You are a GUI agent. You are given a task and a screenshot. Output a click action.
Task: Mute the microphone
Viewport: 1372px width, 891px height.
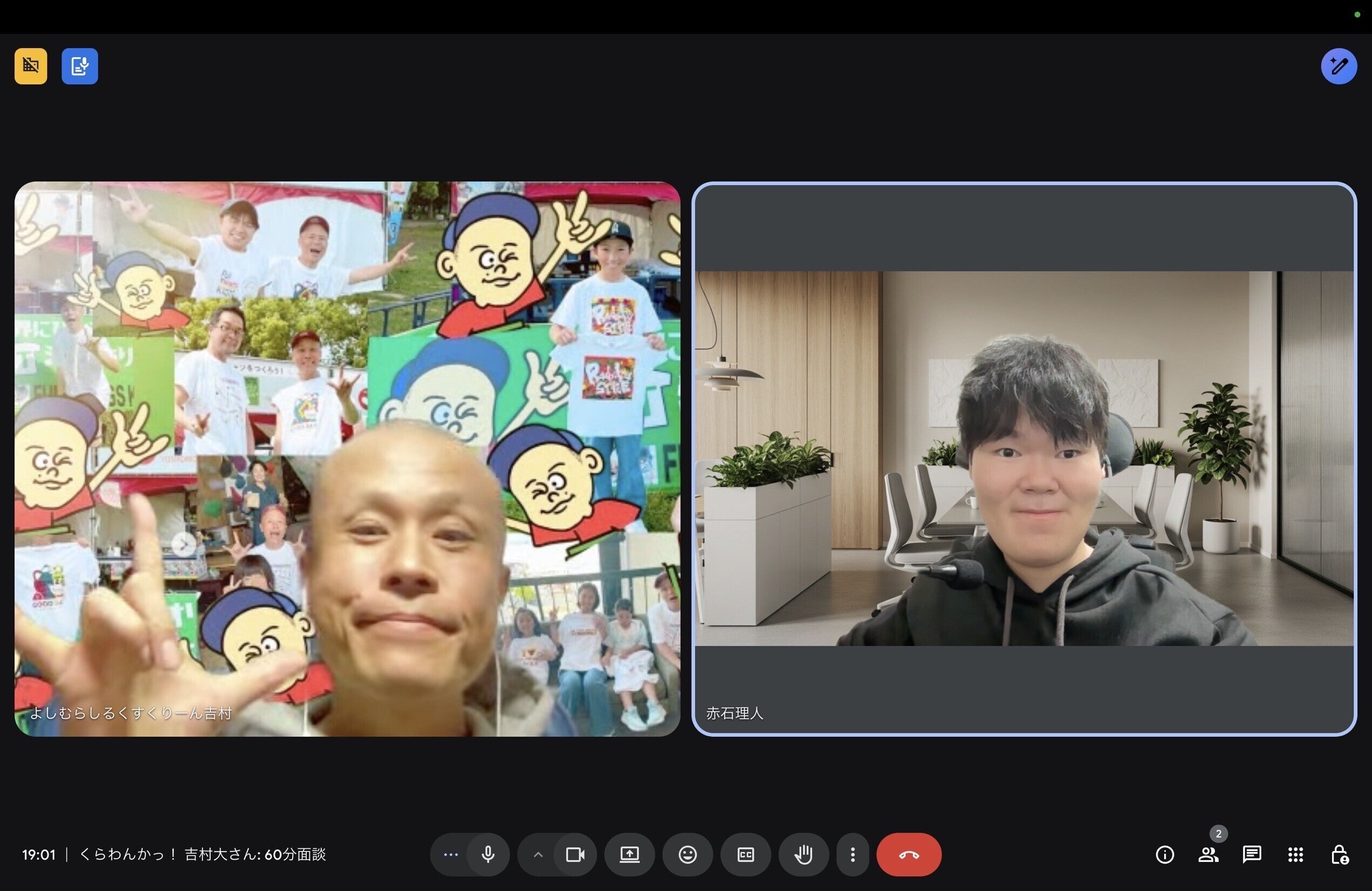[488, 854]
